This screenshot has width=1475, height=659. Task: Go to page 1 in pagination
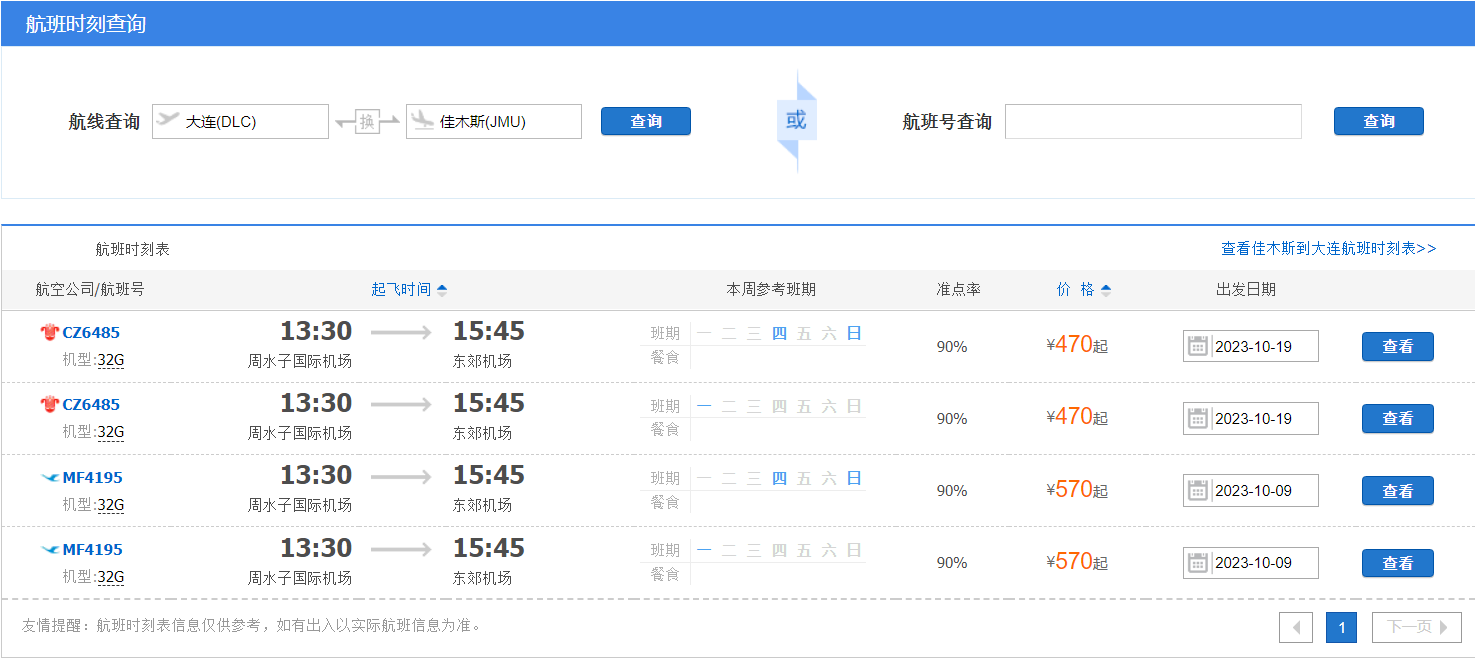pyautogui.click(x=1342, y=627)
